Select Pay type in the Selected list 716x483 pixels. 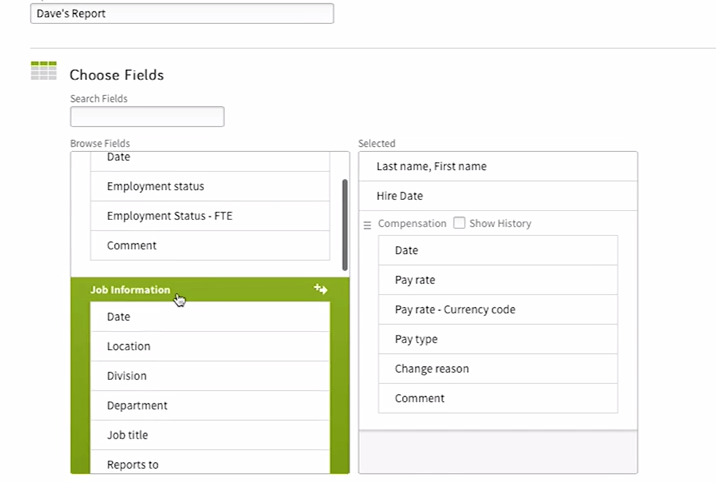tap(498, 339)
